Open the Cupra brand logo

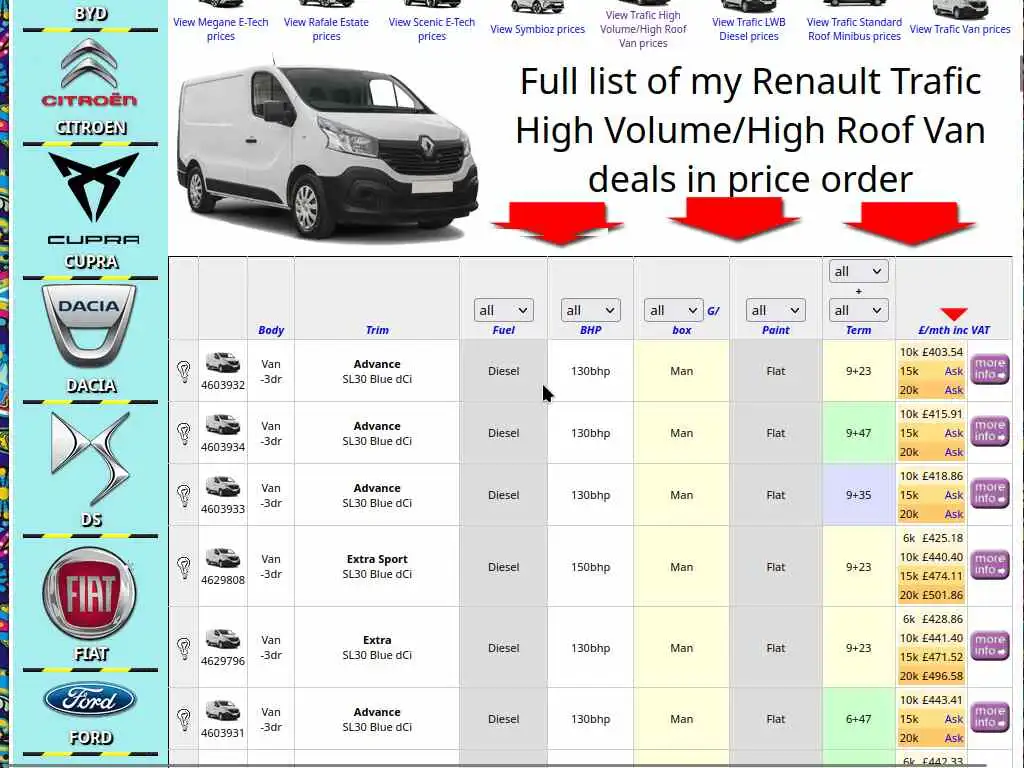93,198
